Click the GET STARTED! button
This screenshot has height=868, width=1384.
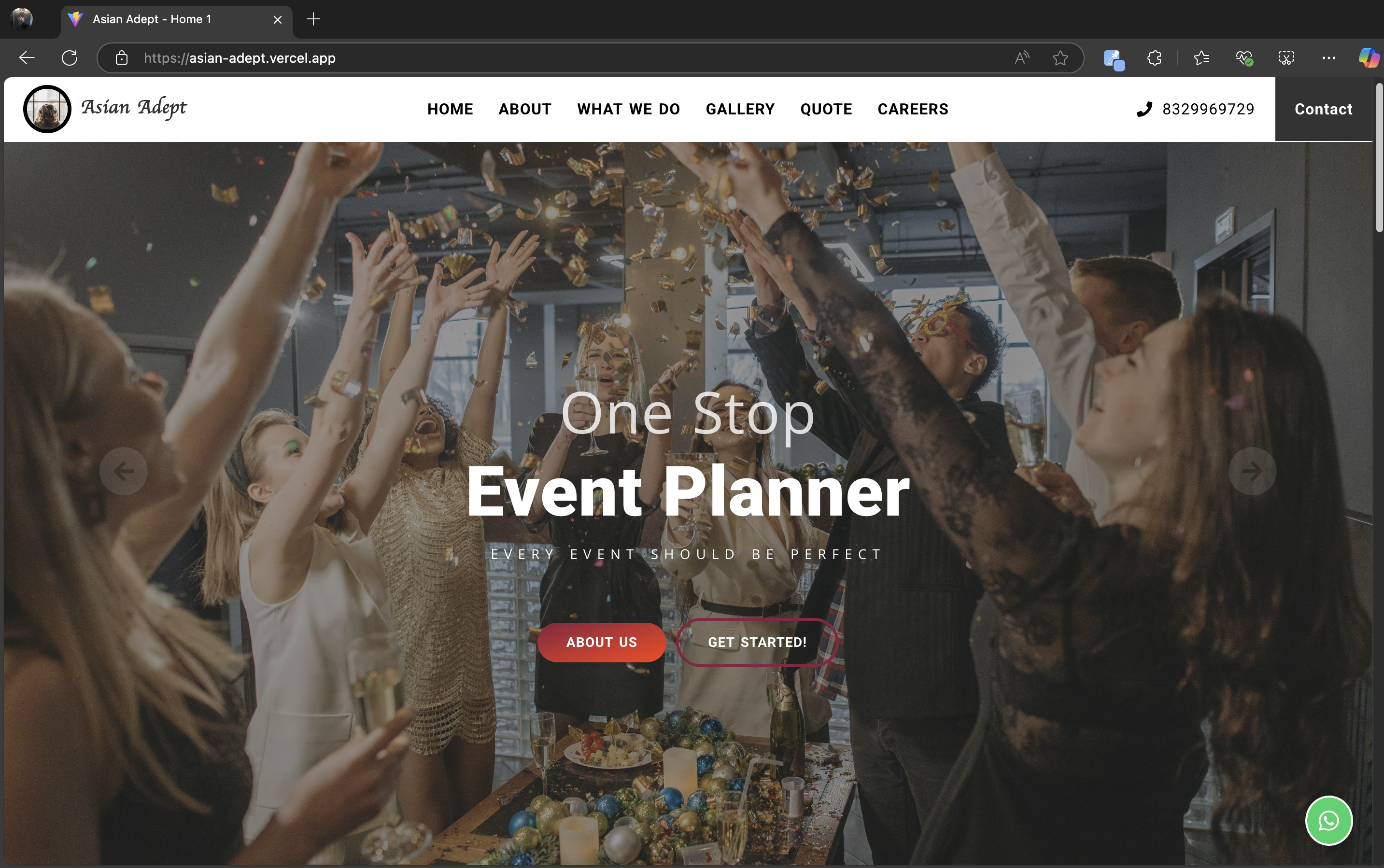point(757,643)
